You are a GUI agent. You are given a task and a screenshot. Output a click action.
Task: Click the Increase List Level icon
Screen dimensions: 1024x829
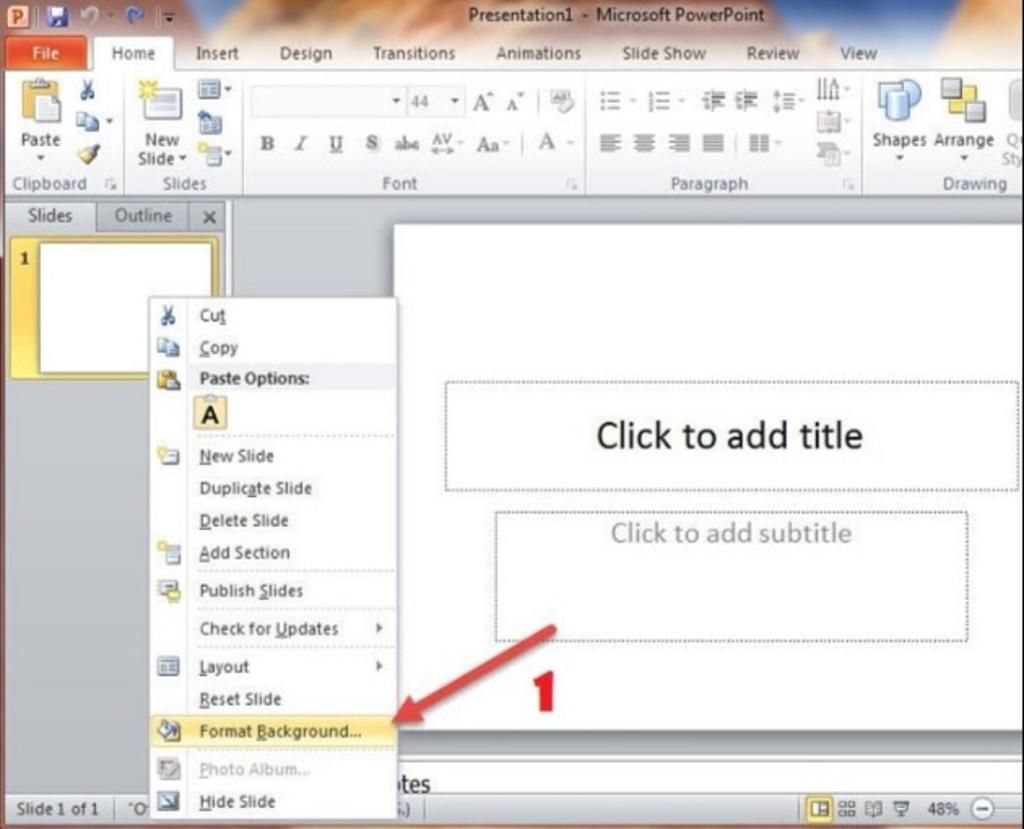746,101
